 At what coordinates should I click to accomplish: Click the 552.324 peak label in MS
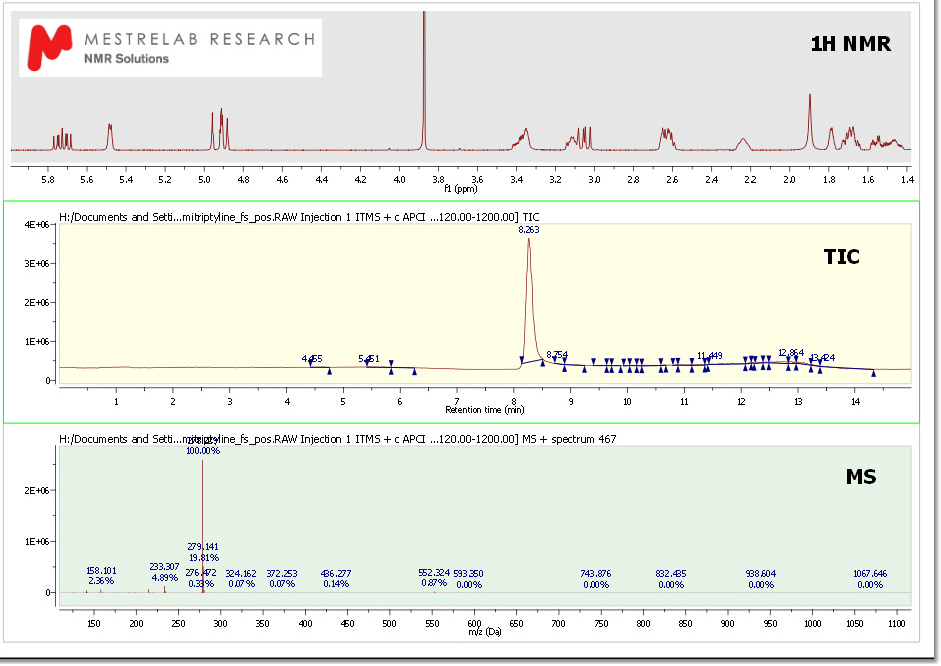coord(433,573)
